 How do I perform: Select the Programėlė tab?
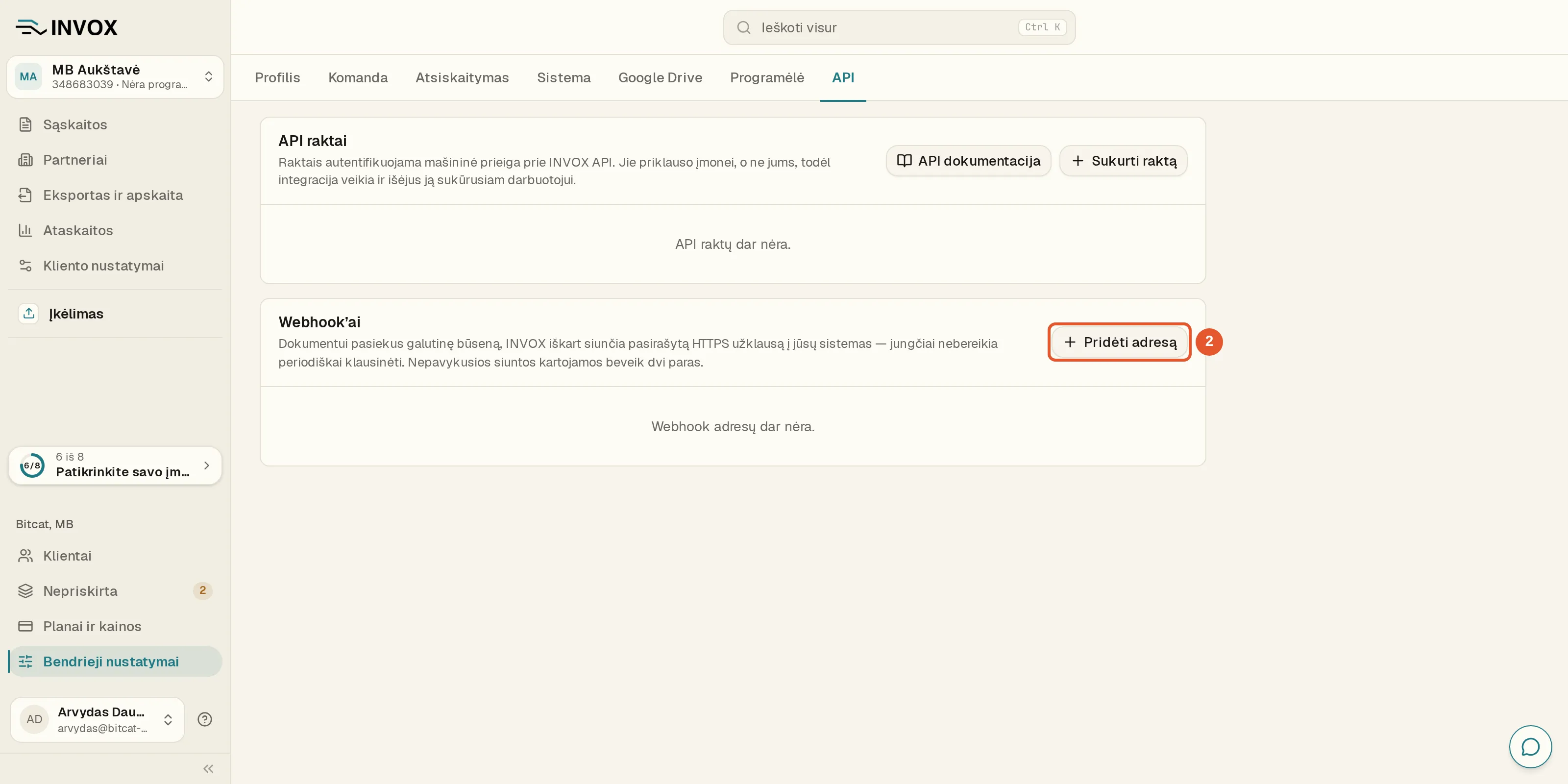767,78
